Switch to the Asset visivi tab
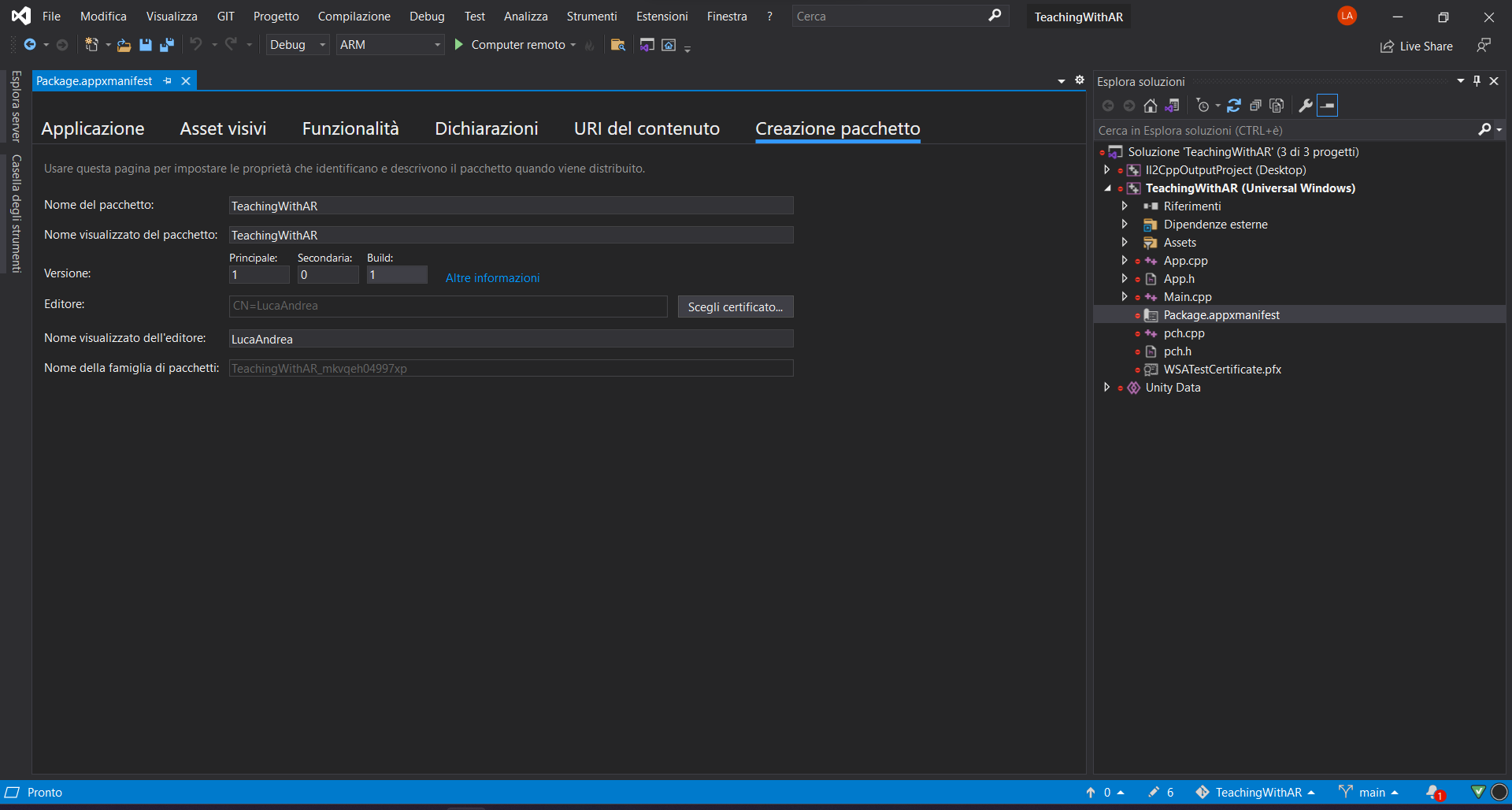 pos(223,128)
